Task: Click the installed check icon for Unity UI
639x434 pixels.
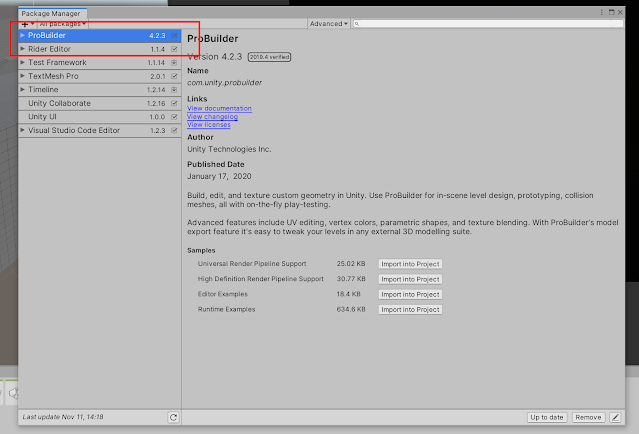Action: click(174, 117)
